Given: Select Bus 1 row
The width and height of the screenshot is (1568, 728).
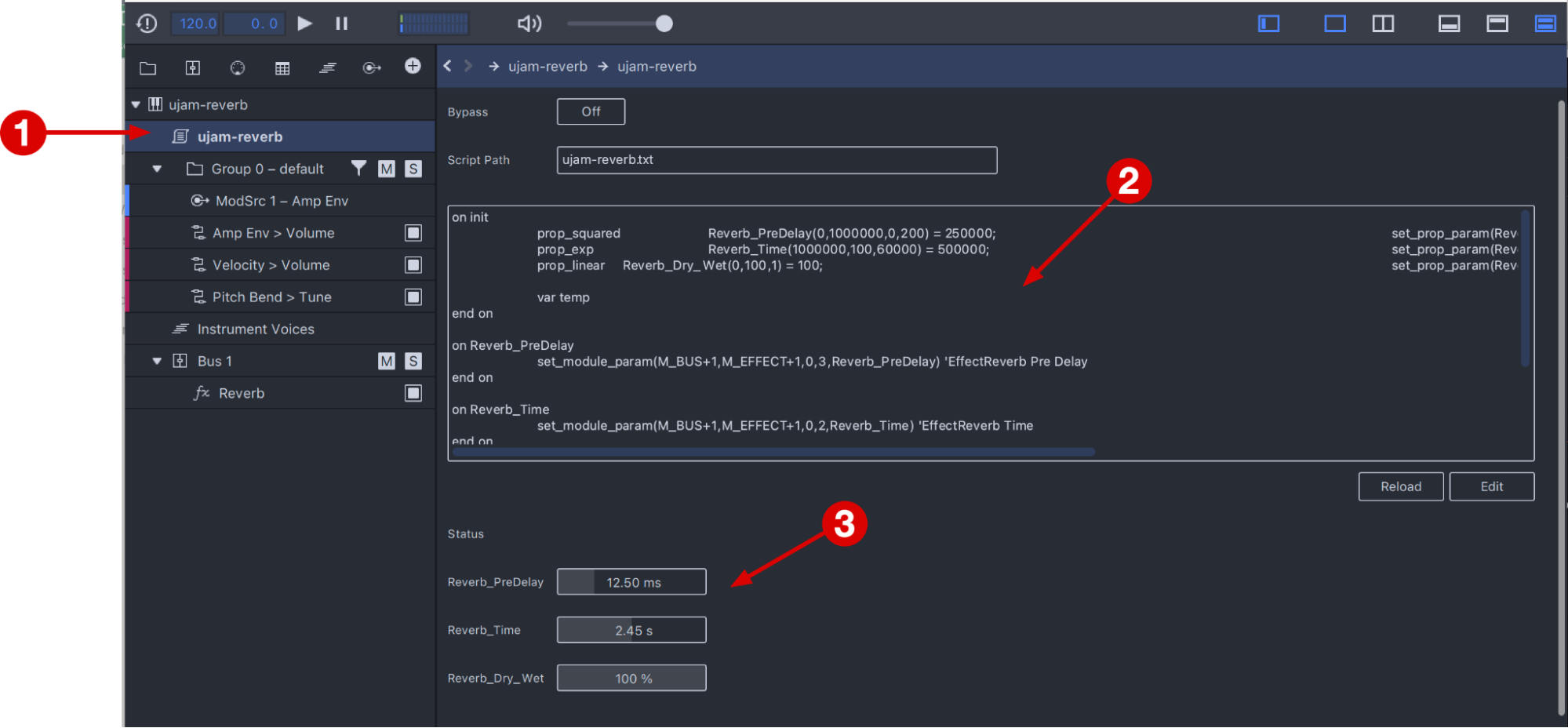Looking at the screenshot, I should 280,361.
